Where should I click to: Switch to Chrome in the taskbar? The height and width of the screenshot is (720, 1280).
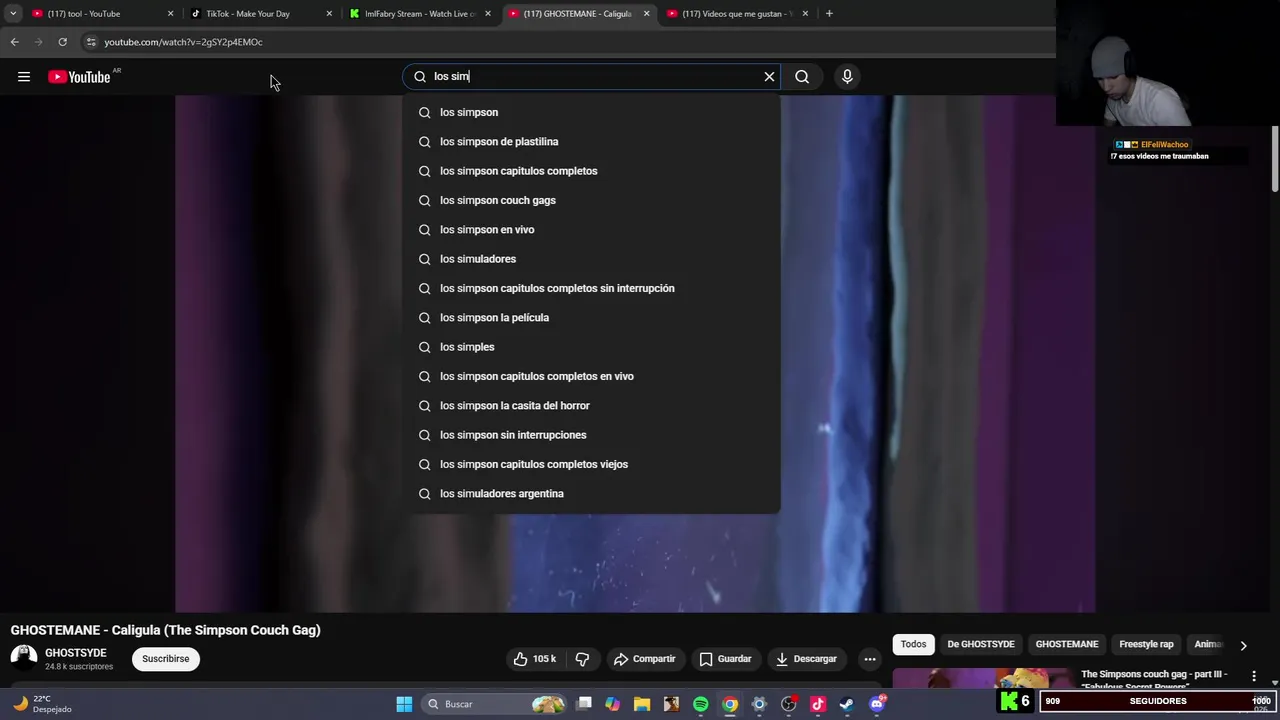[730, 704]
